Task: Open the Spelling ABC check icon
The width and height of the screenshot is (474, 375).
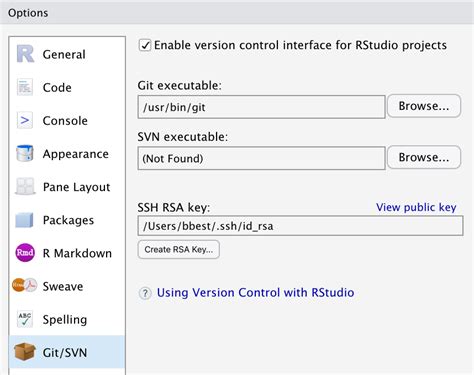Action: pyautogui.click(x=25, y=319)
